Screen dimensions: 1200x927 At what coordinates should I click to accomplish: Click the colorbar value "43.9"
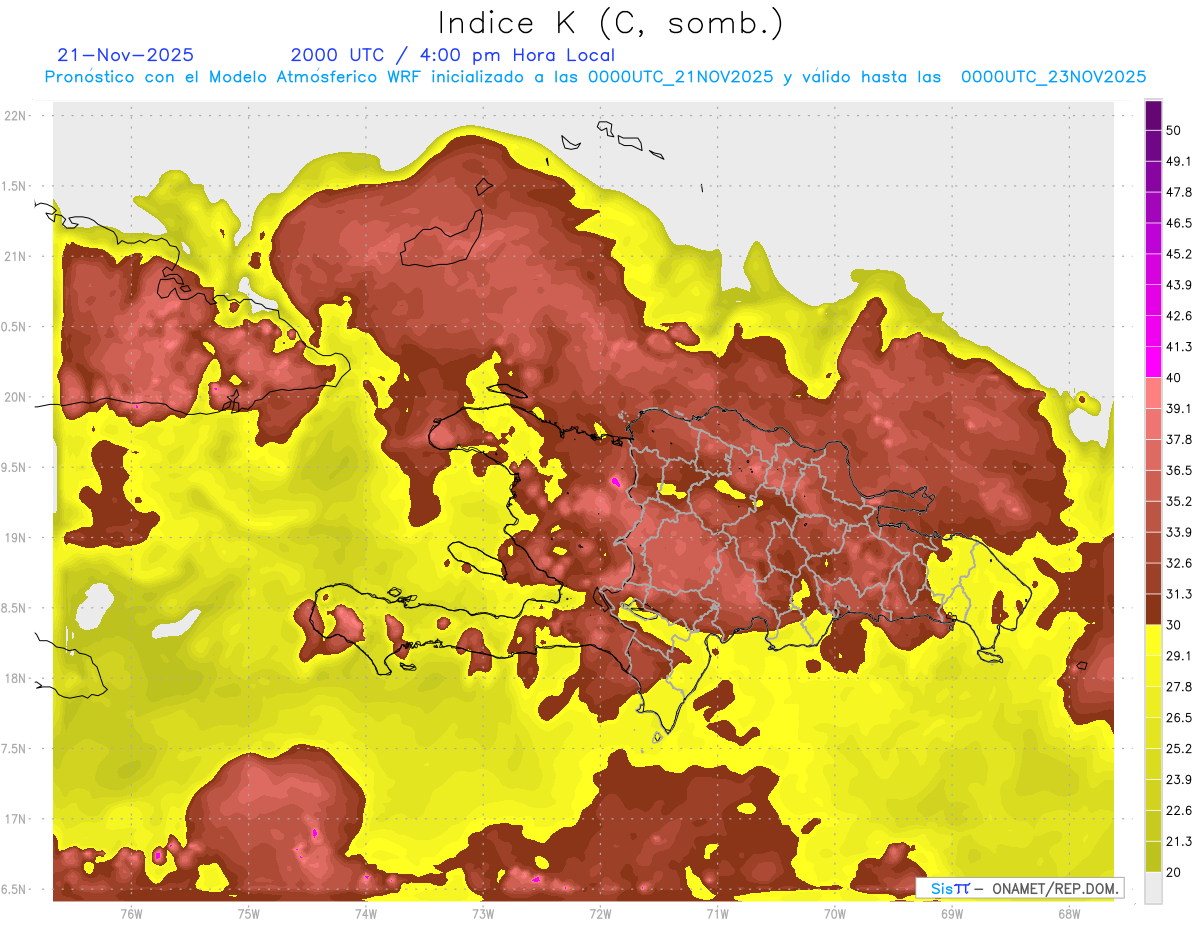tap(1179, 285)
